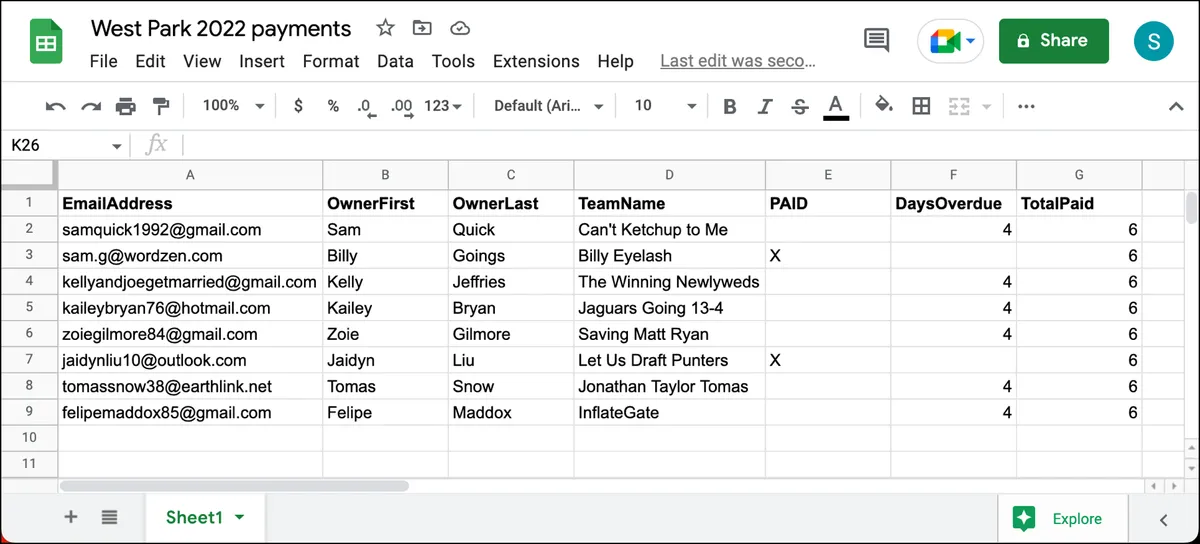The width and height of the screenshot is (1200, 544).
Task: Toggle bold formatting
Action: [x=730, y=106]
